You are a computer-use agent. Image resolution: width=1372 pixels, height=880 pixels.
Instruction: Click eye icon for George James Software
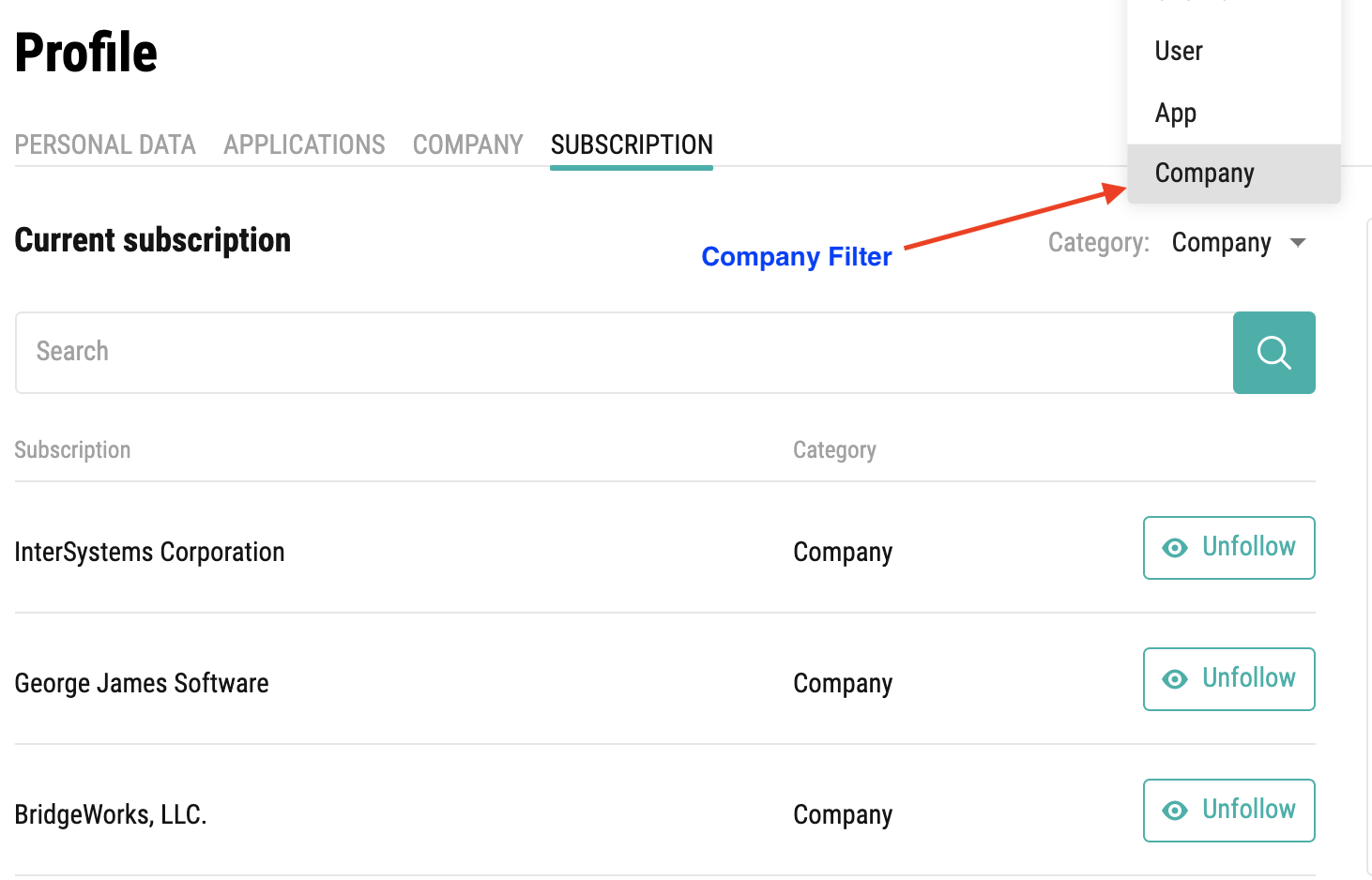point(1175,679)
